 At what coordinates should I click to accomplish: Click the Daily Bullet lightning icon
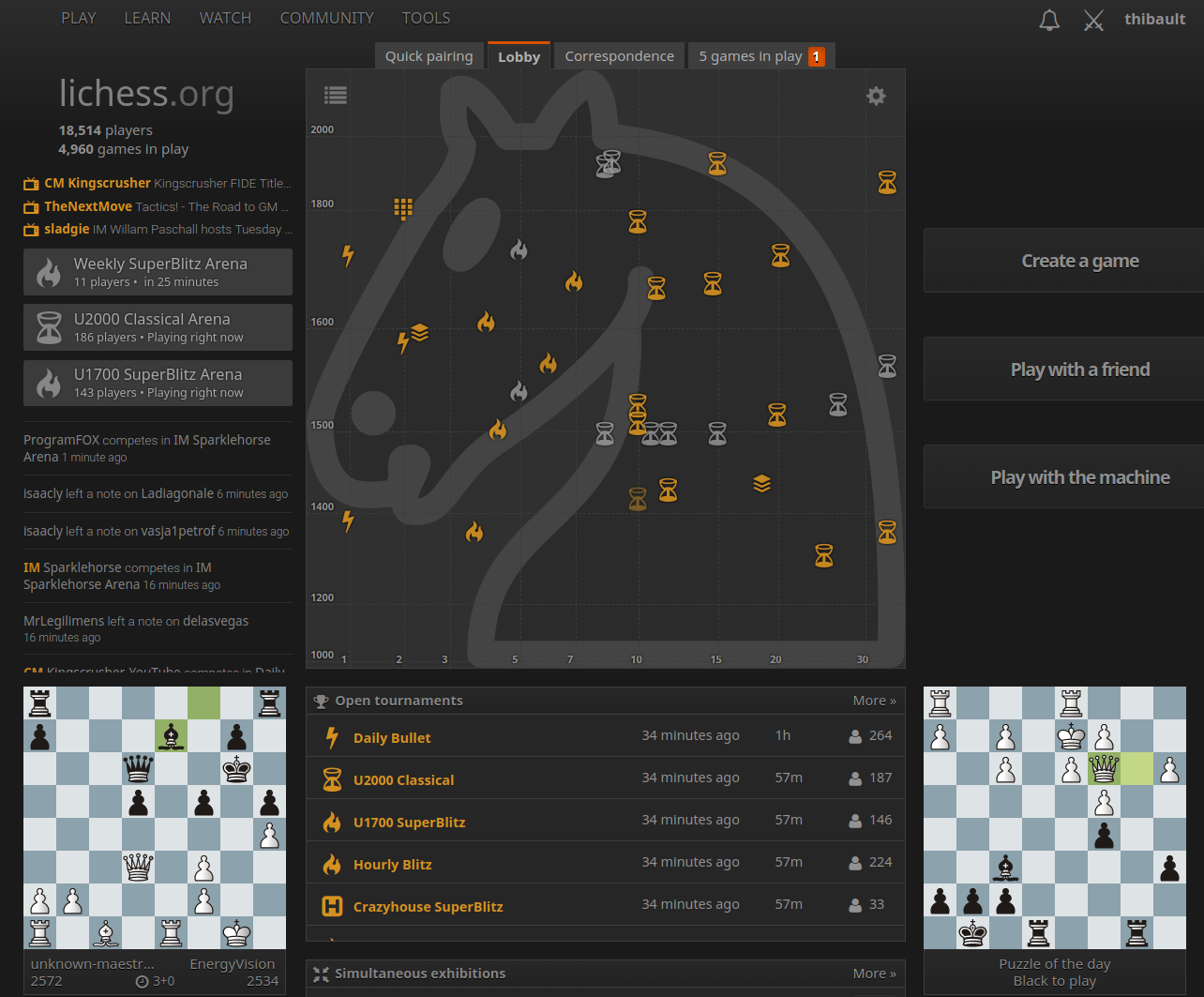pyautogui.click(x=332, y=737)
